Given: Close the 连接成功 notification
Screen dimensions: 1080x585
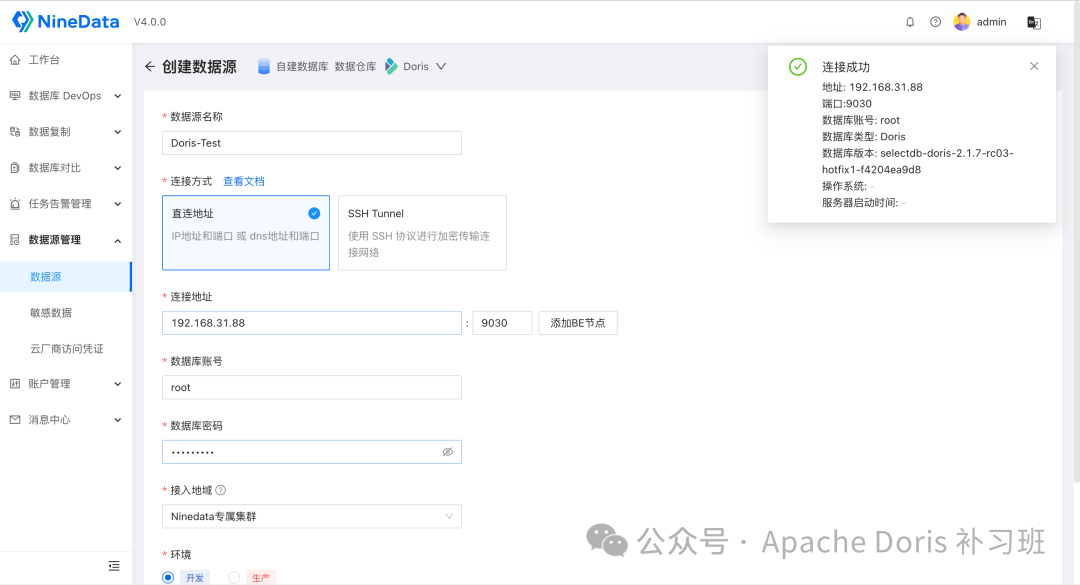Looking at the screenshot, I should click(1034, 66).
